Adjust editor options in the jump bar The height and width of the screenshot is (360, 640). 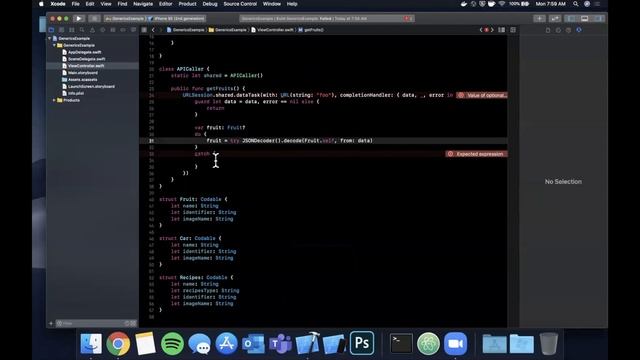click(502, 30)
